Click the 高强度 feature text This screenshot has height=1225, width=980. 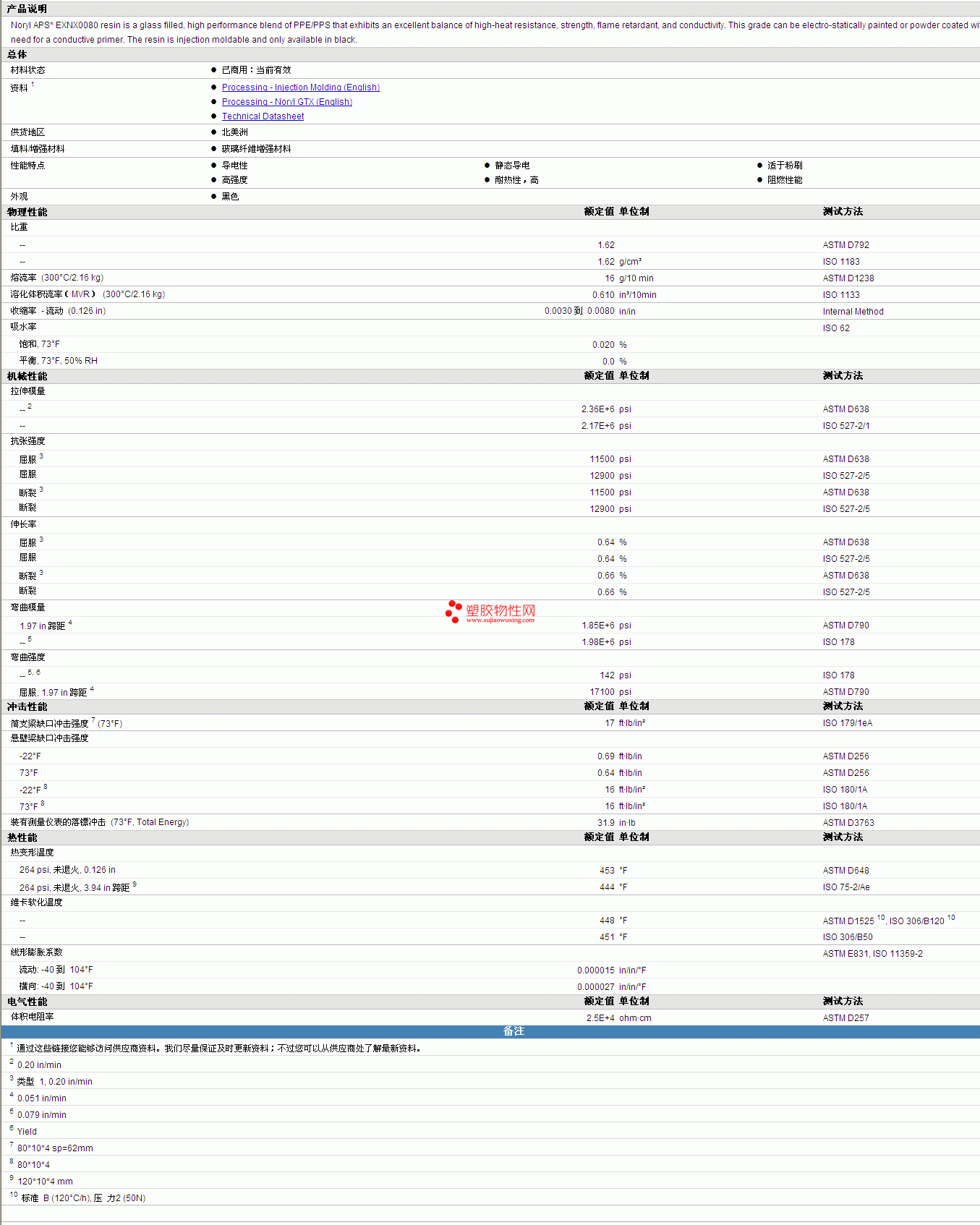click(234, 180)
